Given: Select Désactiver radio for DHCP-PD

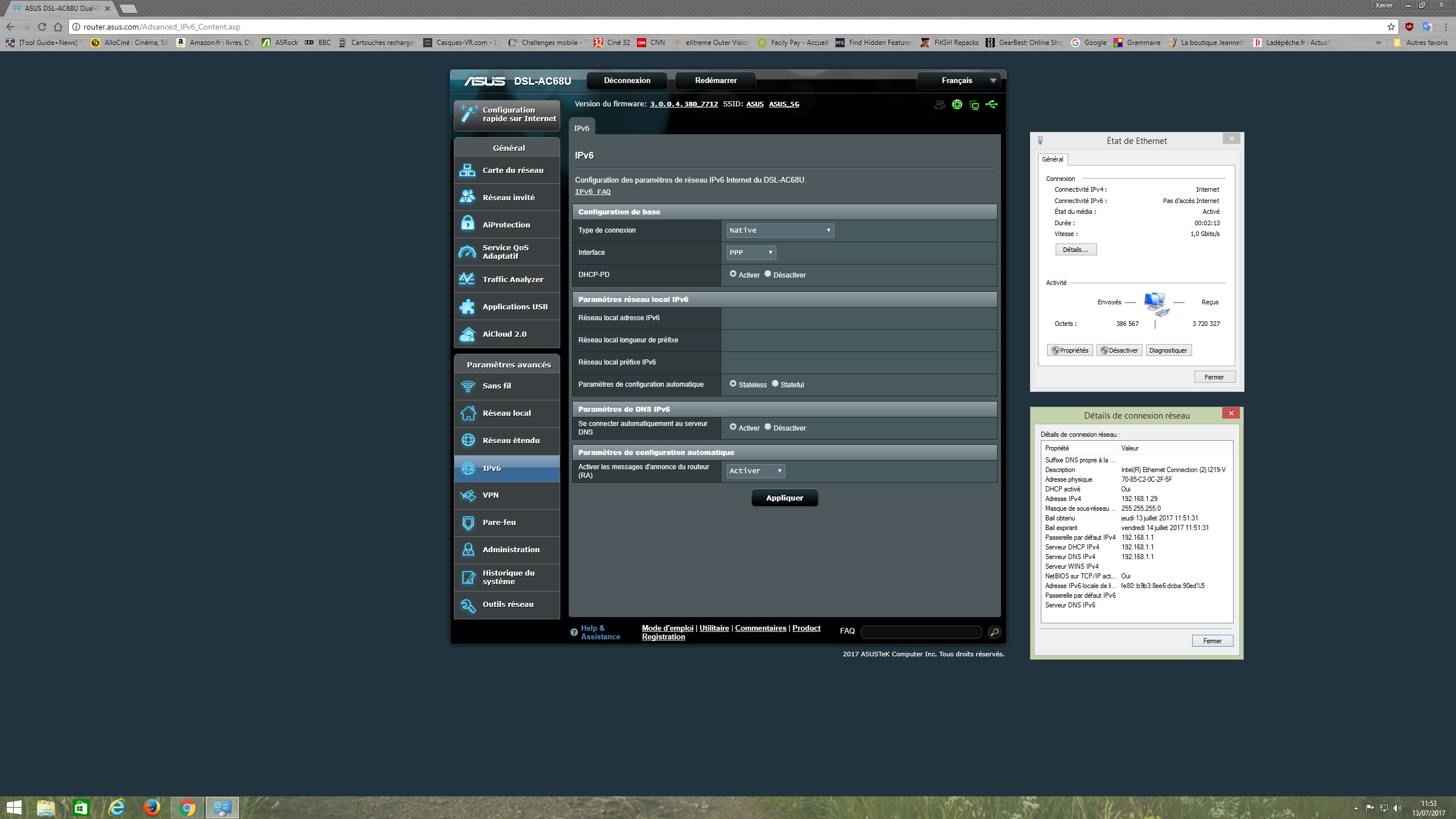Looking at the screenshot, I should (768, 274).
